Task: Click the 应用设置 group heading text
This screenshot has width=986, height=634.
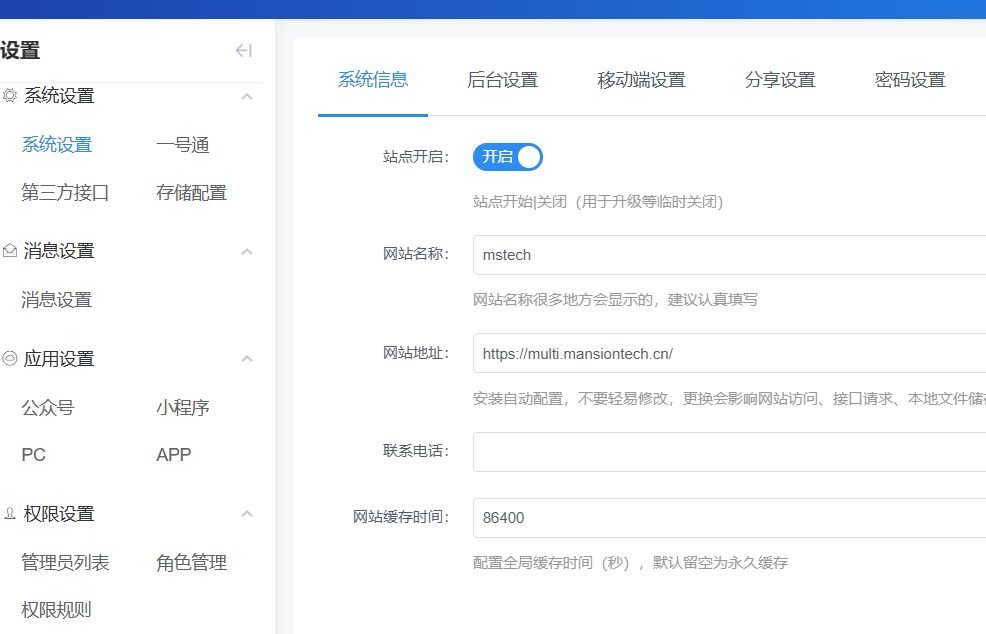Action: click(59, 359)
